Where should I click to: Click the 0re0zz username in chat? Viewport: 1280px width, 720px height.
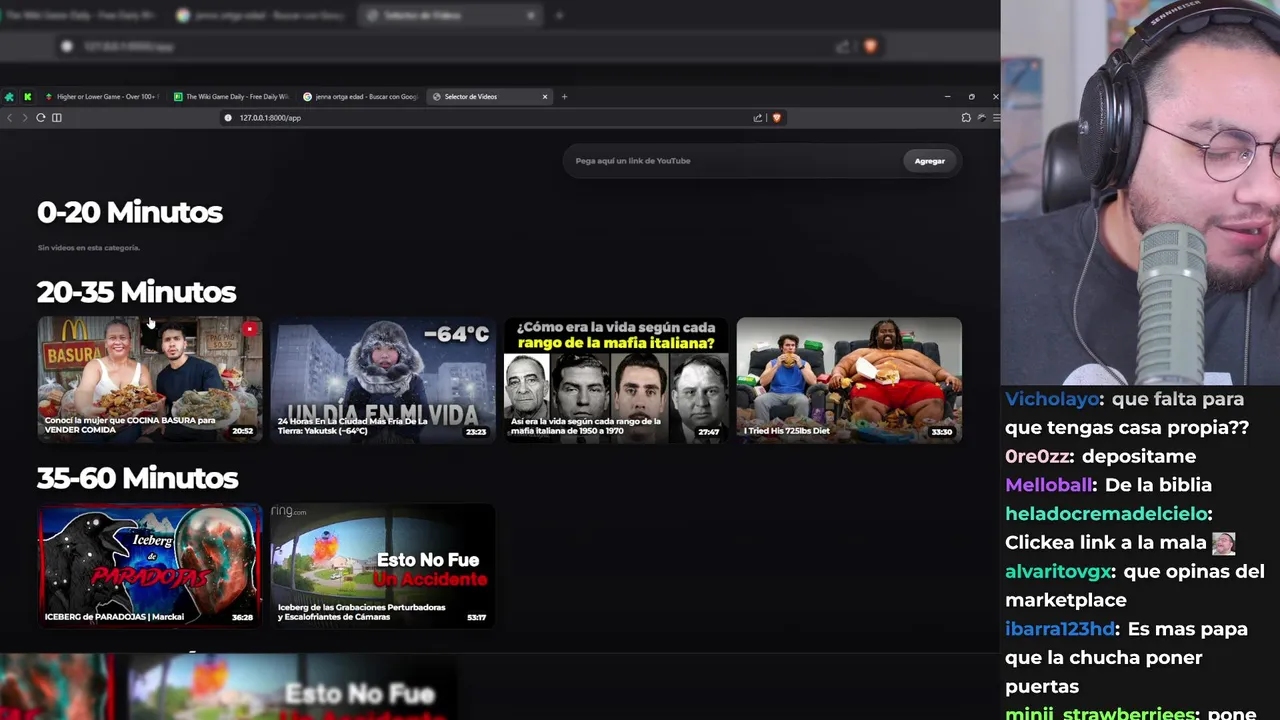(1037, 456)
